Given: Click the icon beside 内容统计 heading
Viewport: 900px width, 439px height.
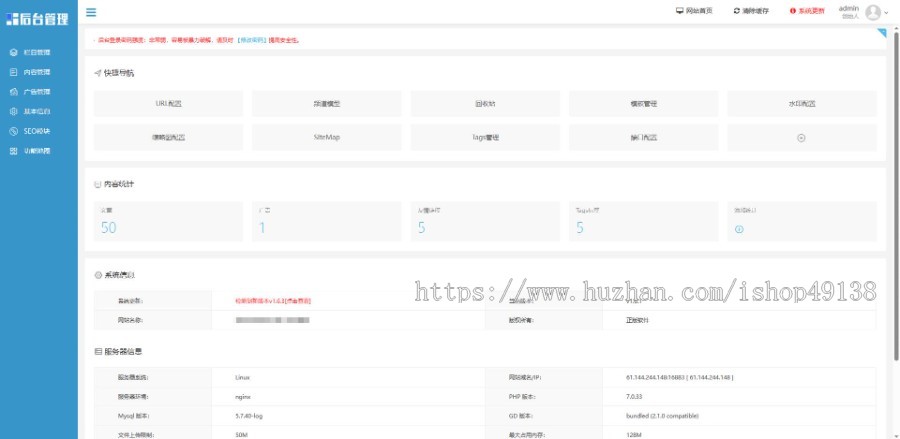Looking at the screenshot, I should 98,184.
